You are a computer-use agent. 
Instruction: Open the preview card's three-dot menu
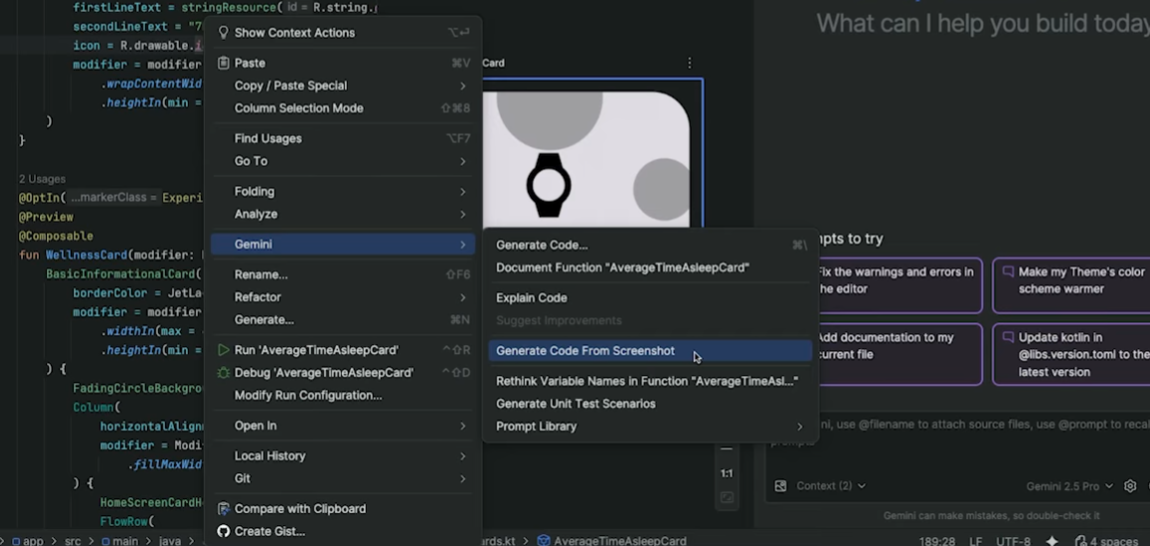pyautogui.click(x=689, y=63)
